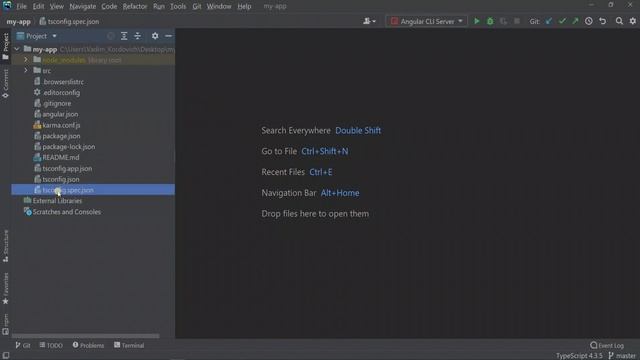The image size is (640, 360).
Task: Expand the node_modules folder
Action: coord(26,60)
